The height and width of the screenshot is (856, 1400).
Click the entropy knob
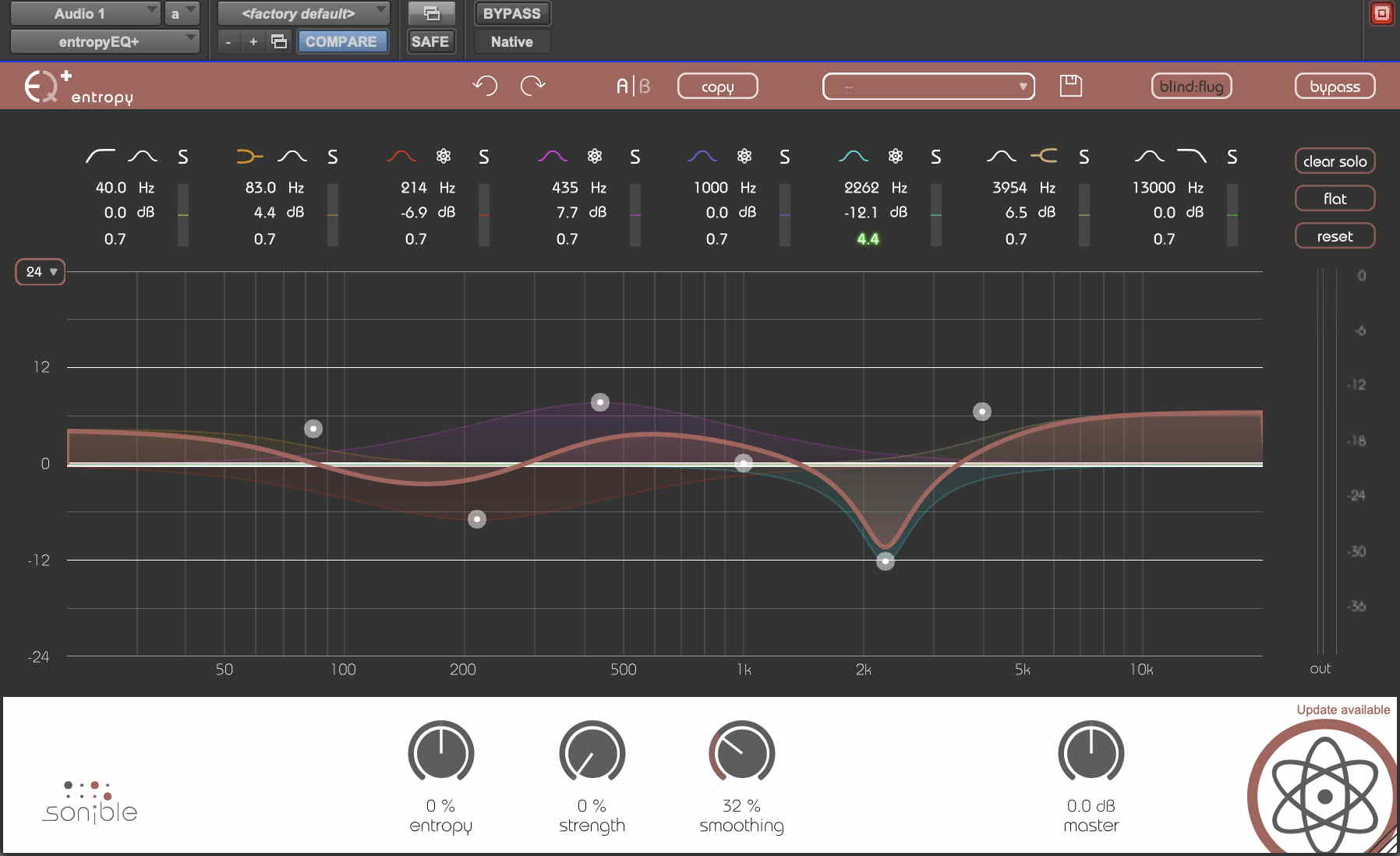click(x=441, y=752)
